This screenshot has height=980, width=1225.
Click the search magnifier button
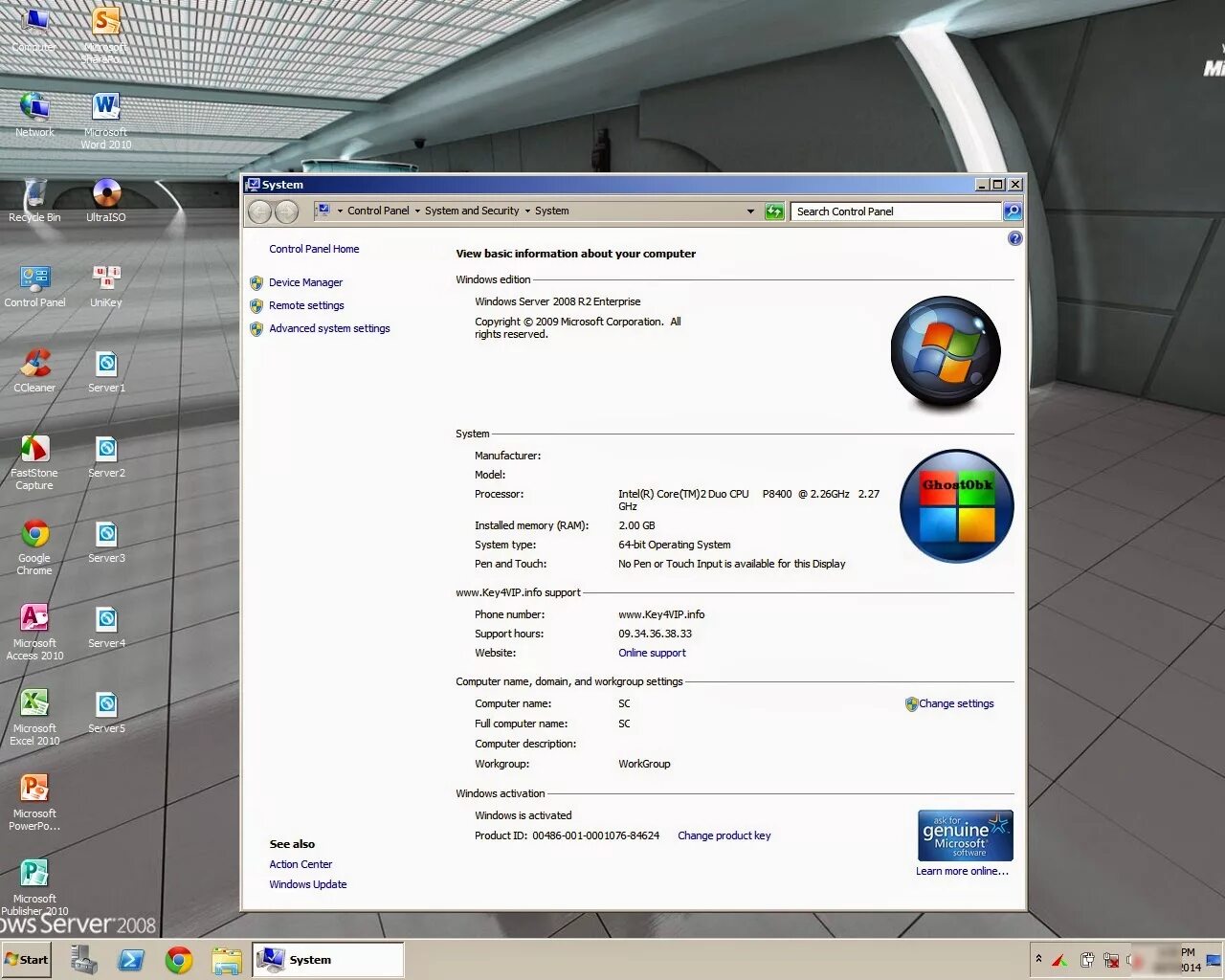click(1013, 212)
